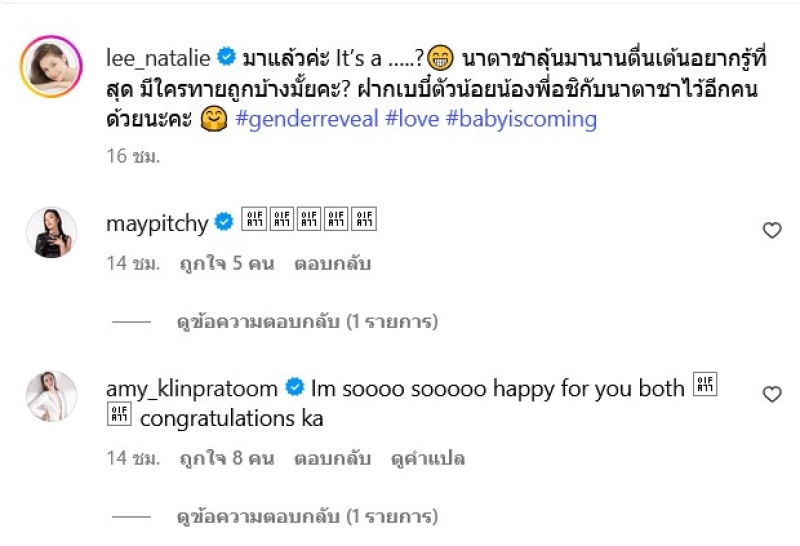Like the maypitchy comment with heart icon

[x=772, y=231]
